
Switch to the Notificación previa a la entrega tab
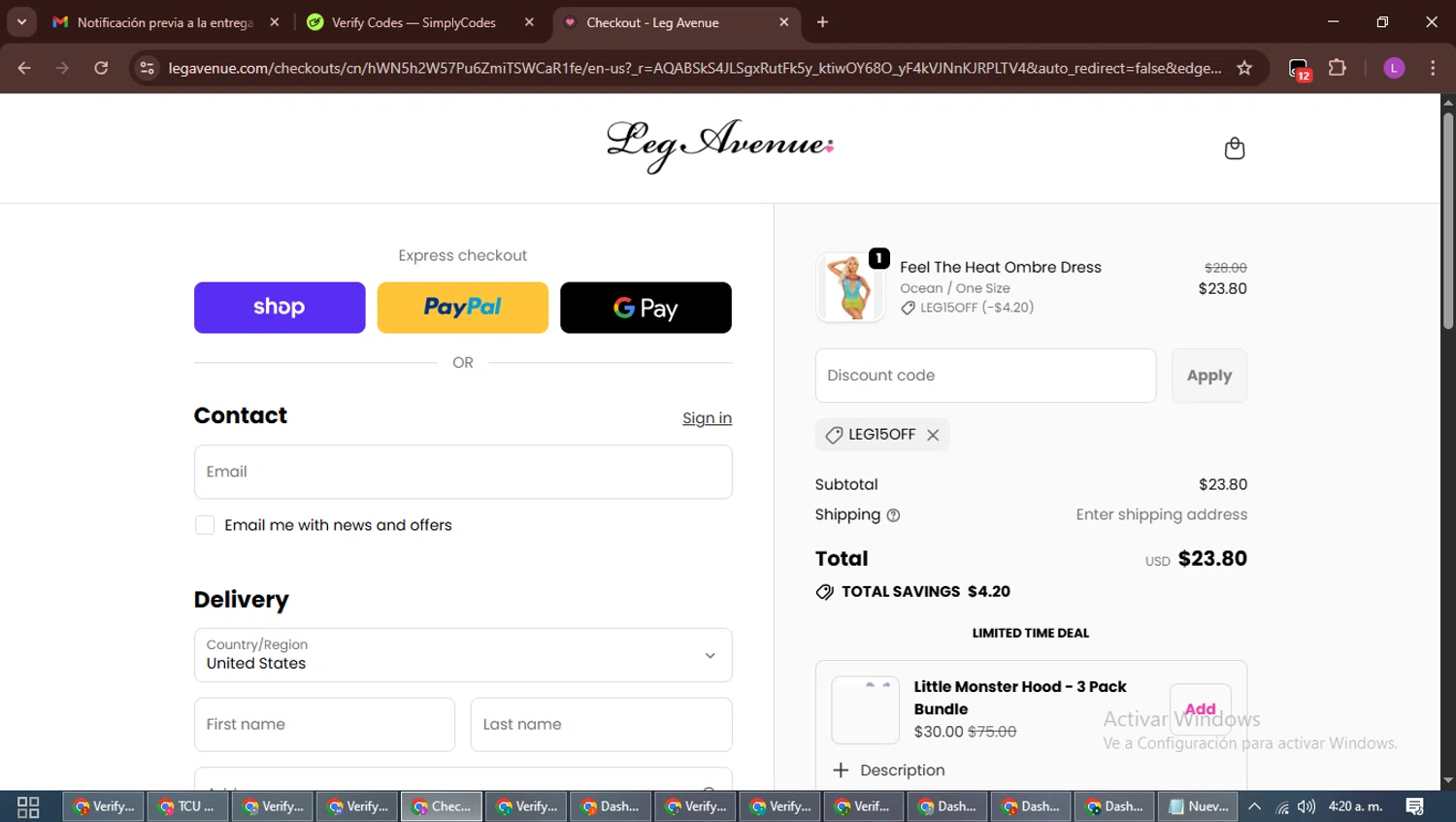[165, 22]
